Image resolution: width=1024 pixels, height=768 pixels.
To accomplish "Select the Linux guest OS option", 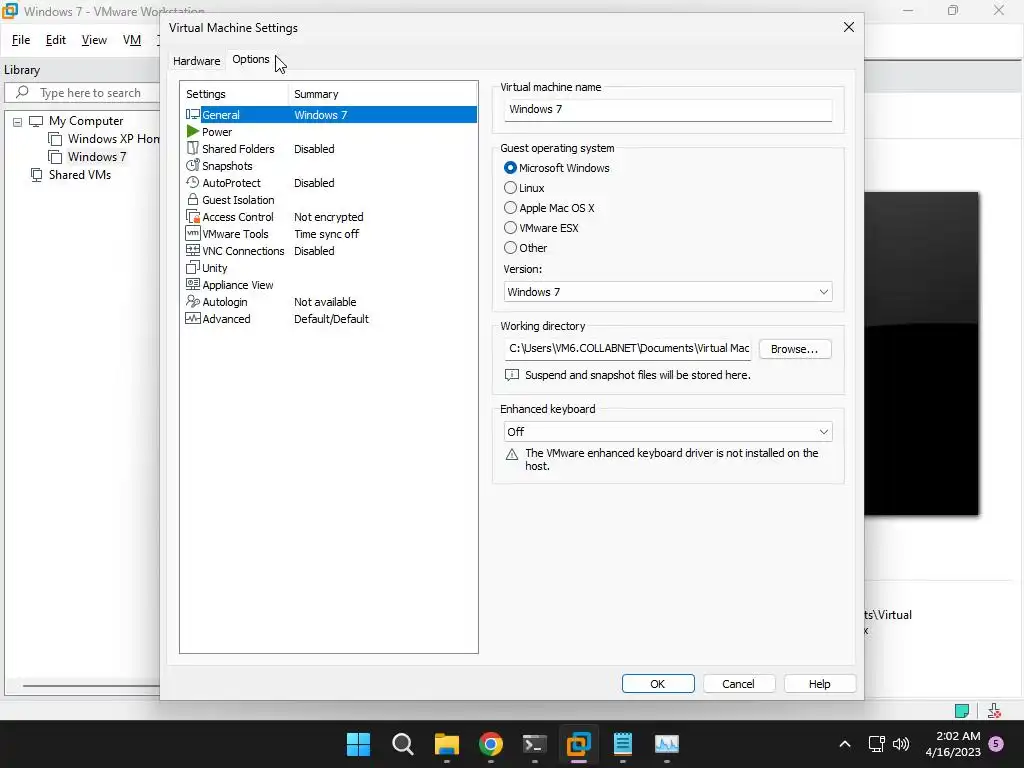I will click(510, 188).
